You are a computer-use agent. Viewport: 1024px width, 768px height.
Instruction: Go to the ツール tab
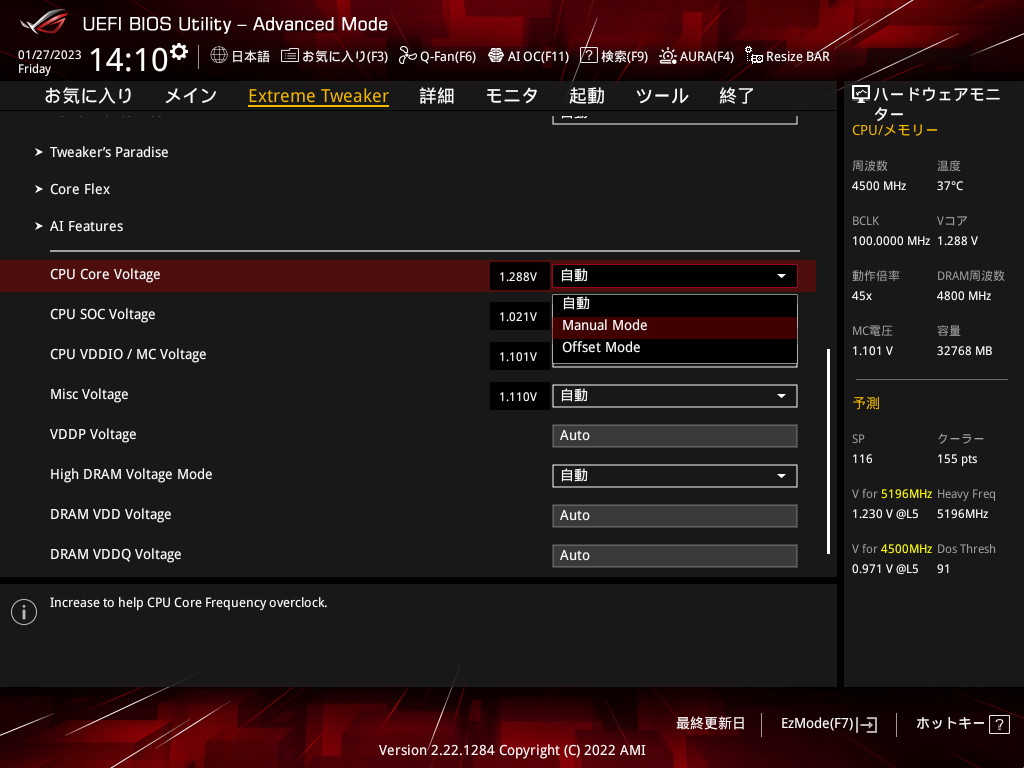(662, 96)
